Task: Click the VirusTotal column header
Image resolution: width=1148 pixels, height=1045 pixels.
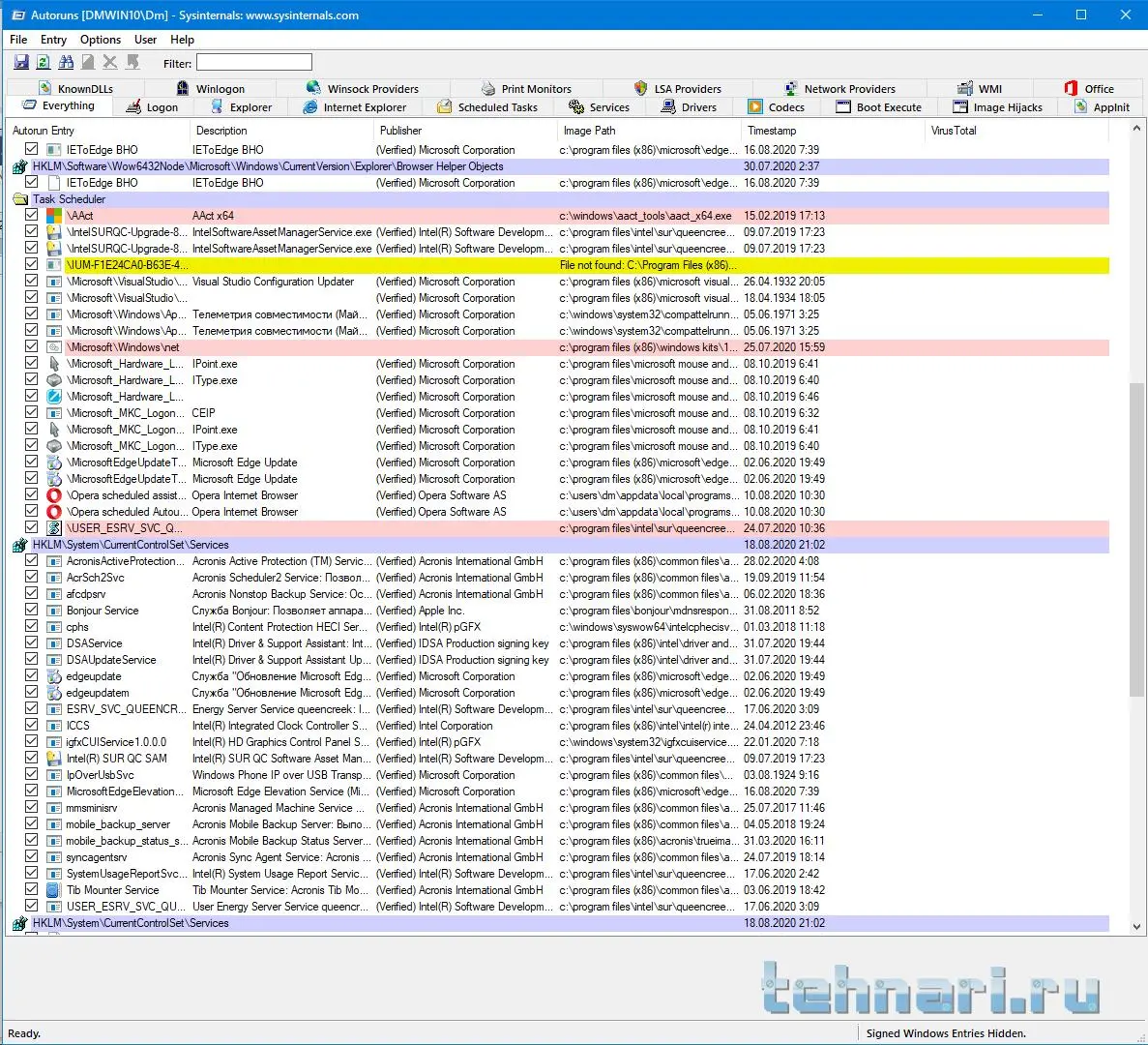Action: point(954,131)
